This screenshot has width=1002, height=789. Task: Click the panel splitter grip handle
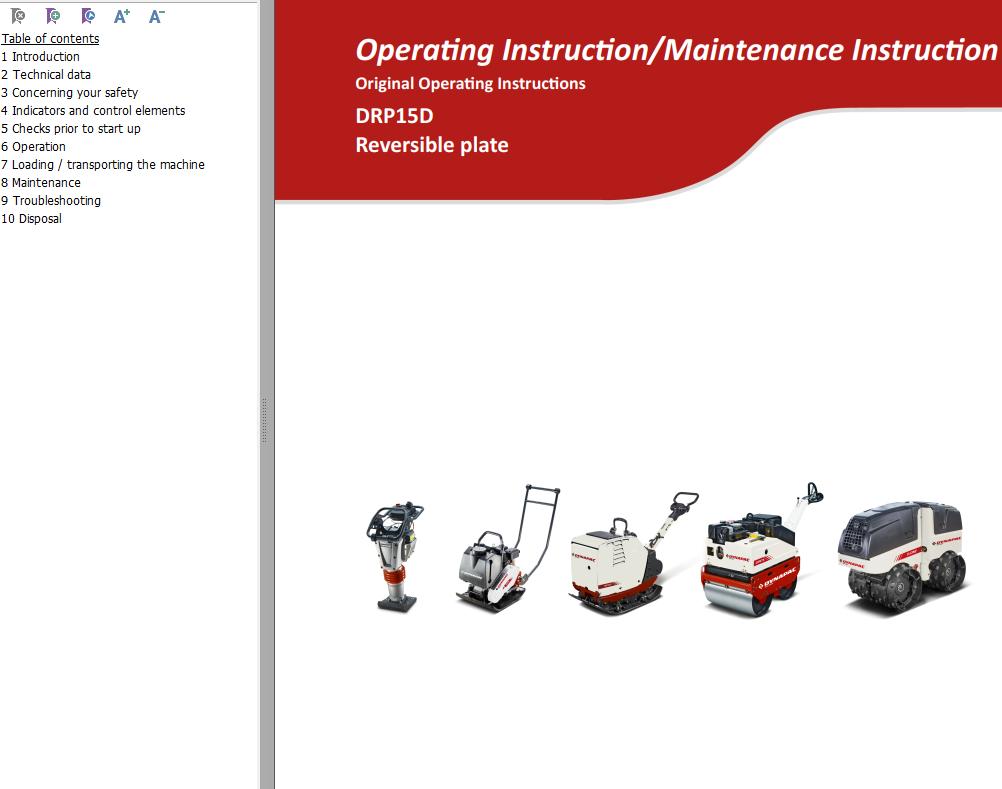click(264, 420)
